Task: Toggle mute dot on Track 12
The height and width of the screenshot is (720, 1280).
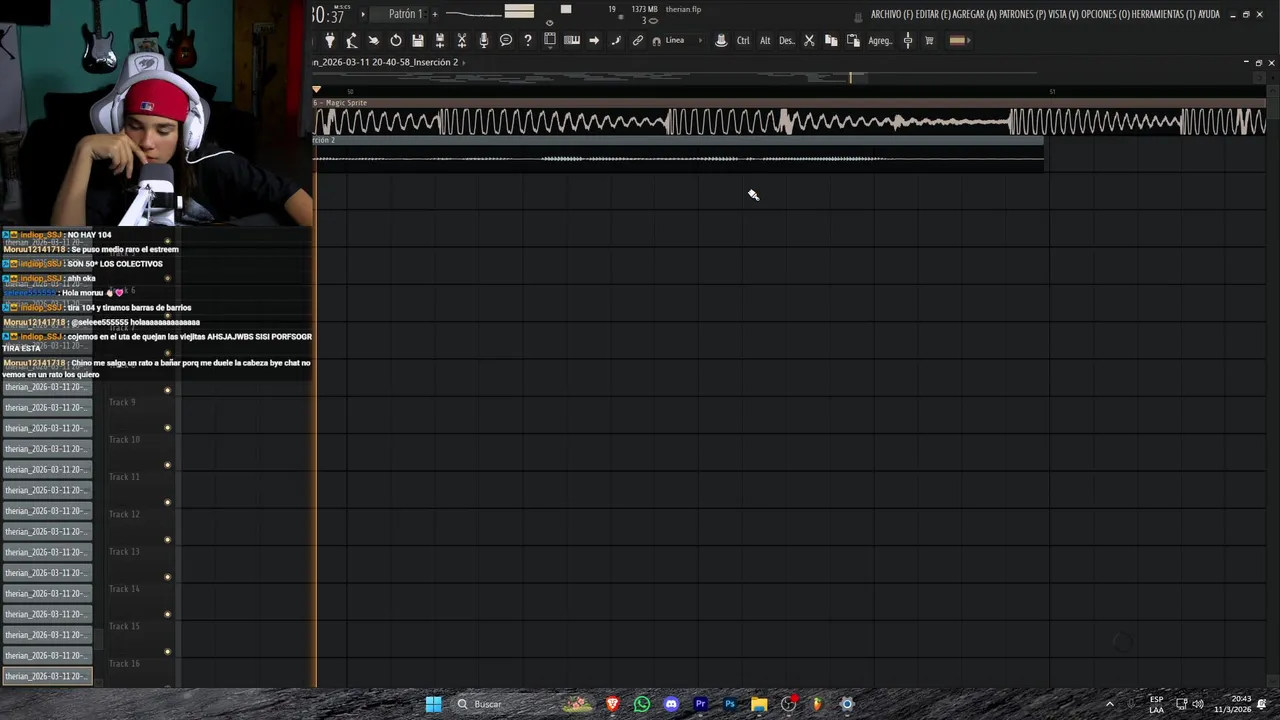Action: 167,502
